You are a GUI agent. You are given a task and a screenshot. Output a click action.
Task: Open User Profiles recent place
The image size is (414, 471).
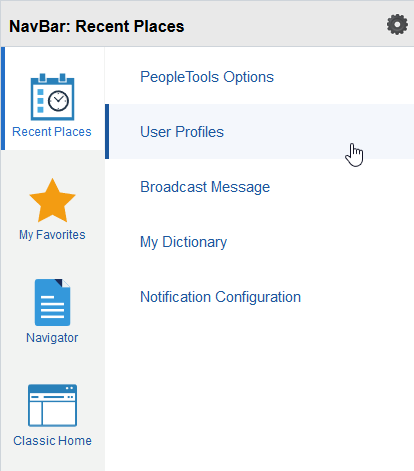(x=260, y=132)
